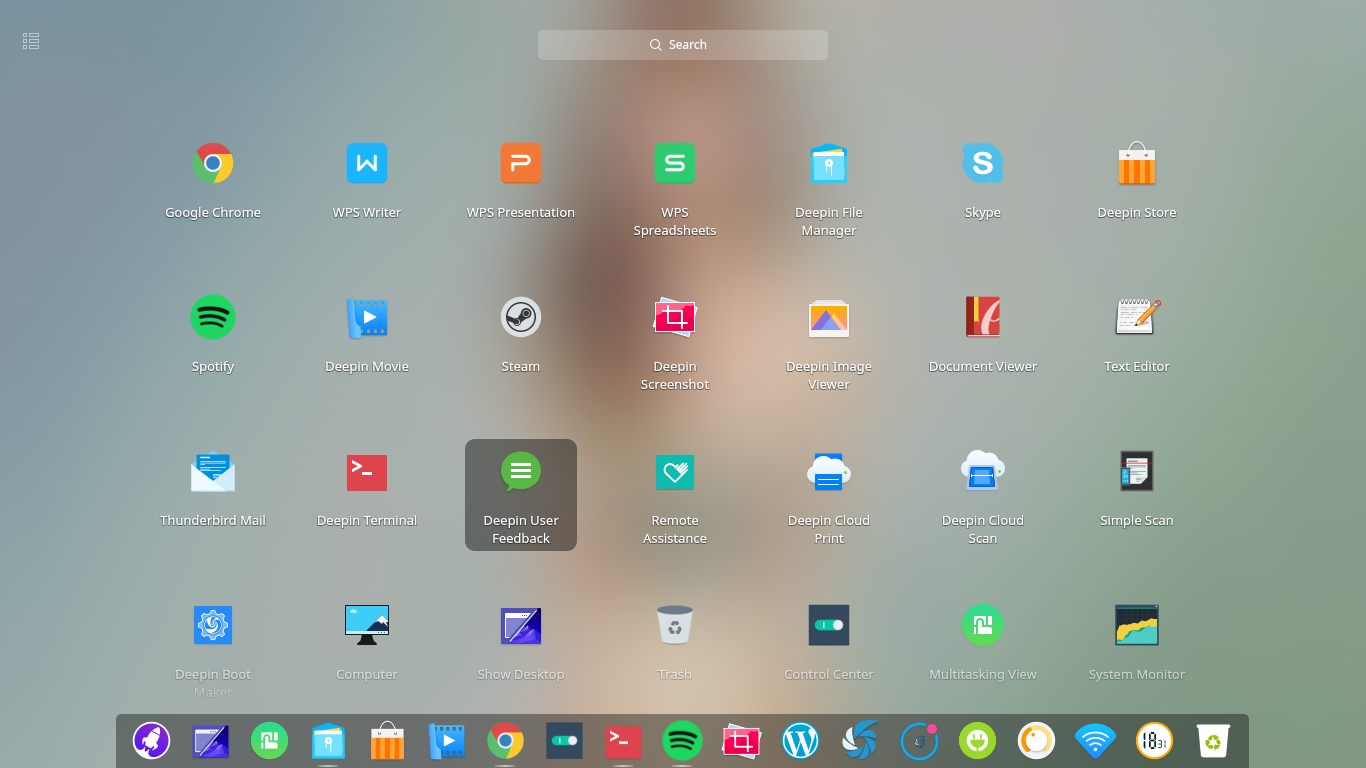Start WPS Spreadsheets

[x=675, y=163]
